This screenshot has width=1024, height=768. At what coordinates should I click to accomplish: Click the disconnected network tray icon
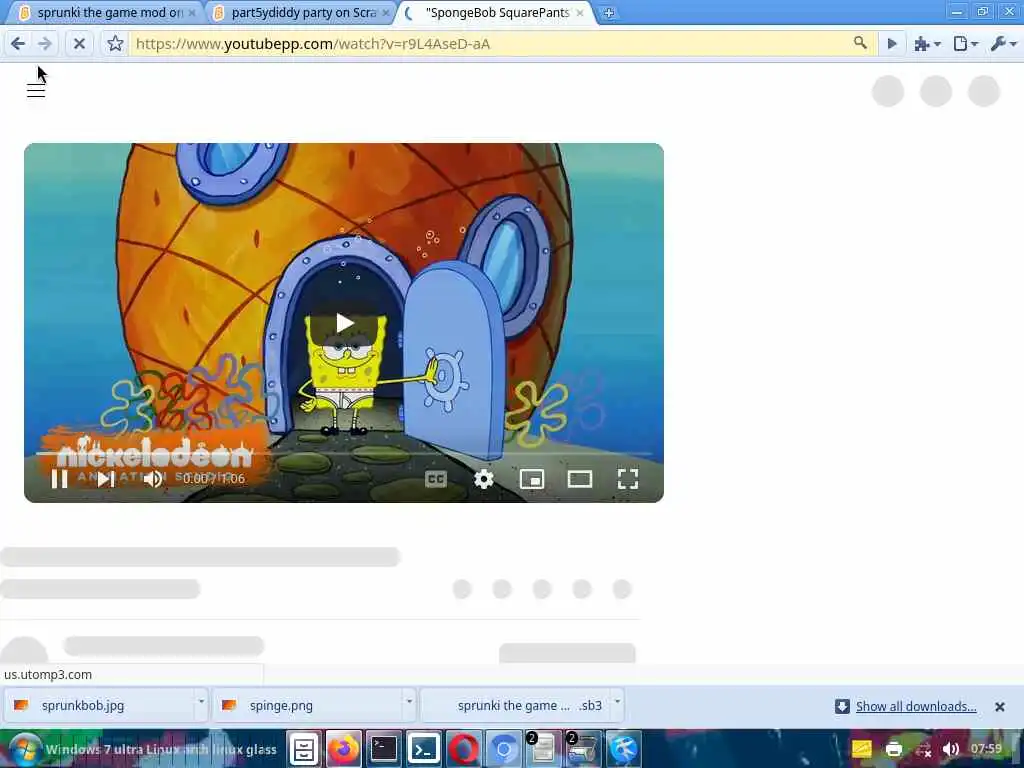coord(923,750)
